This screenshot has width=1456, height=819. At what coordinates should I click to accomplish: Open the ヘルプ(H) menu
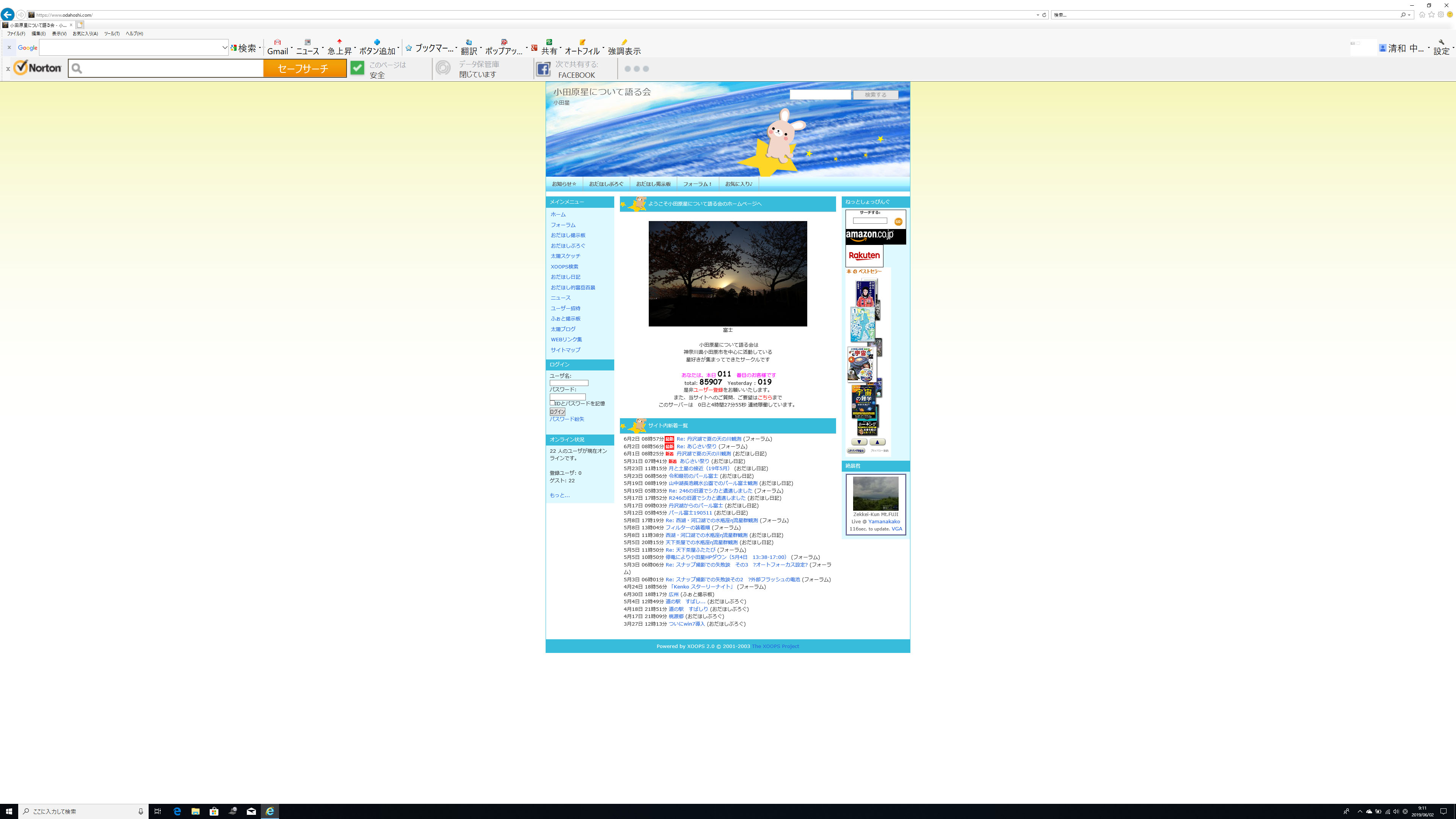click(x=135, y=34)
